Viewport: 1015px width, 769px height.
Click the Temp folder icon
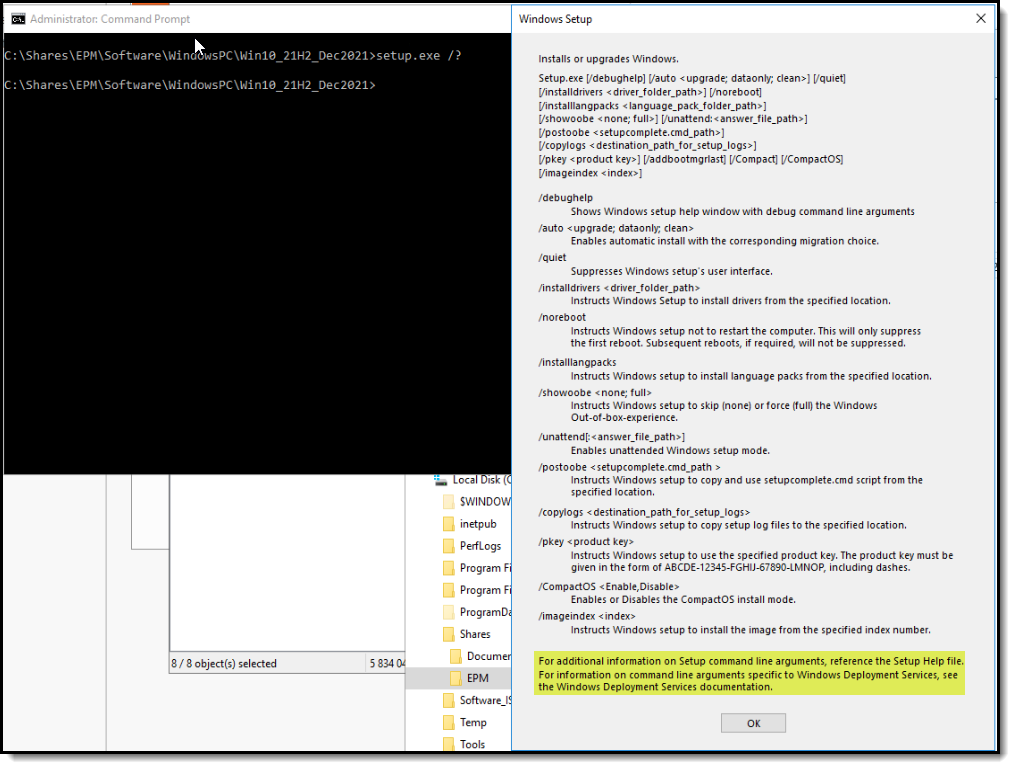click(447, 722)
